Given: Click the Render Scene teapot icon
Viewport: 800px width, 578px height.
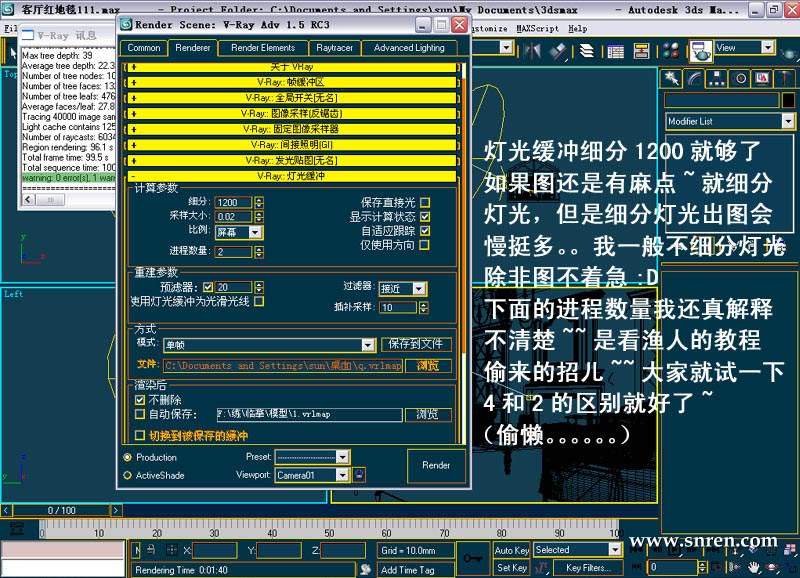Looking at the screenshot, I should pos(700,51).
